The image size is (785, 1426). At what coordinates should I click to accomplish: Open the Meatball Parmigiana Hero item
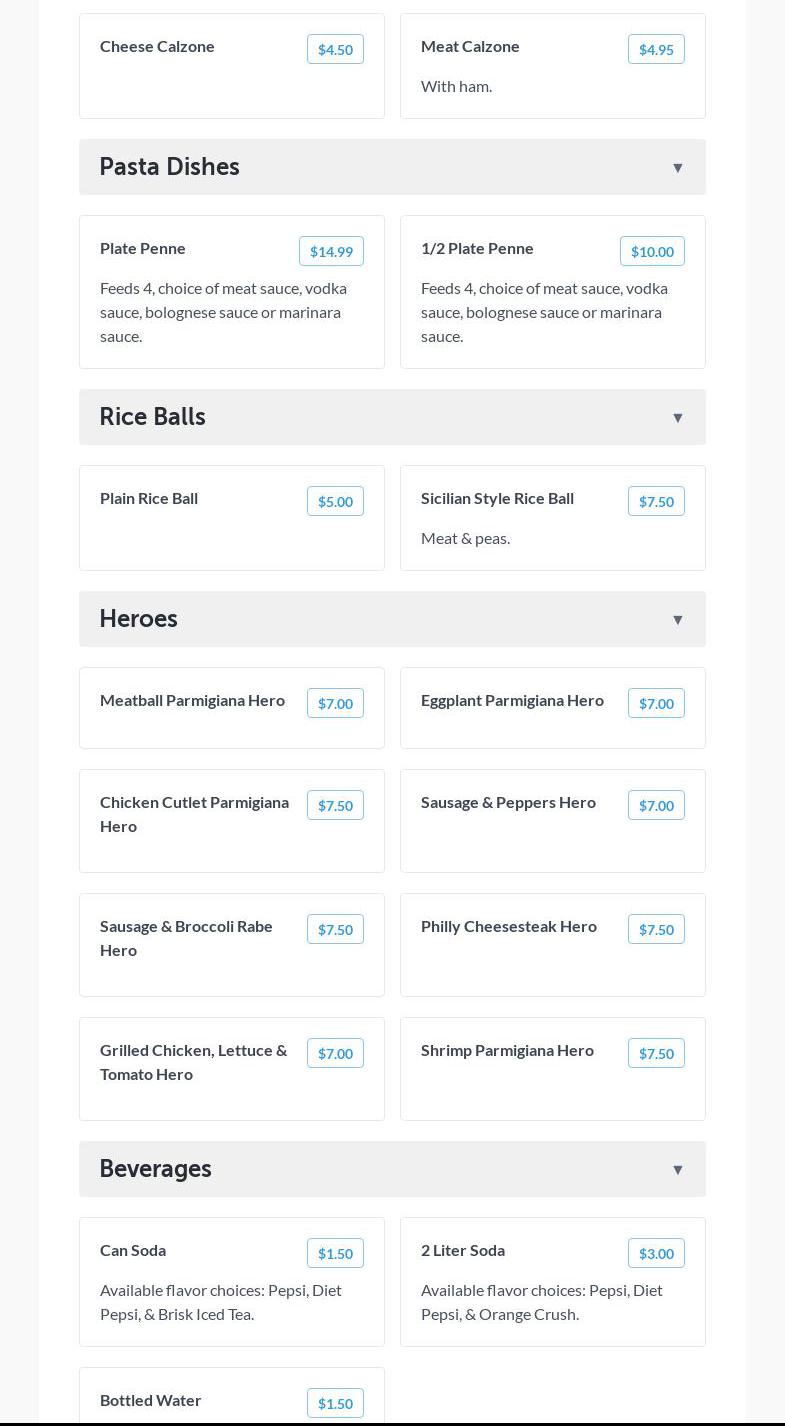[192, 700]
